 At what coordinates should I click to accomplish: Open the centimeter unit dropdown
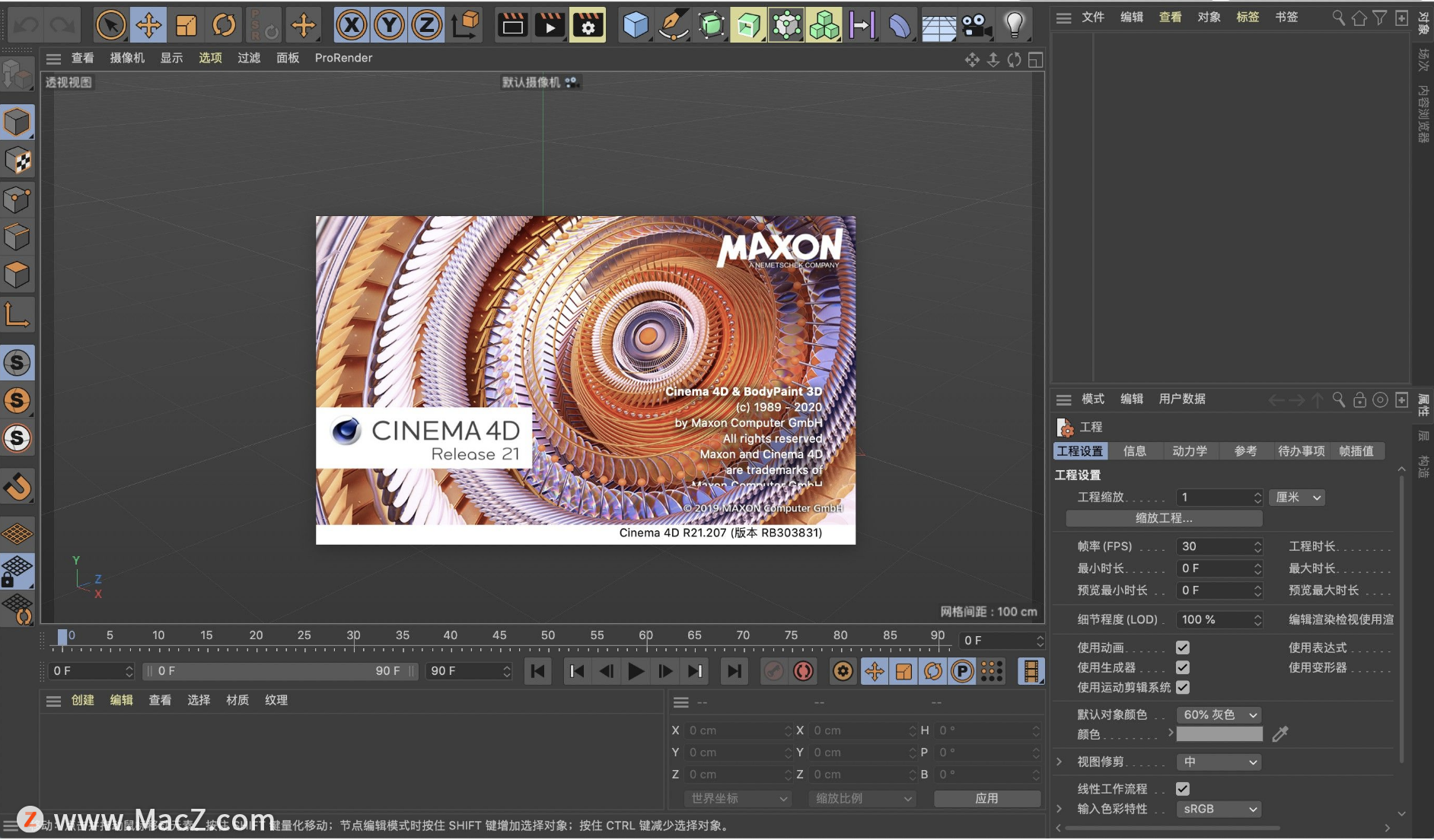(1298, 498)
